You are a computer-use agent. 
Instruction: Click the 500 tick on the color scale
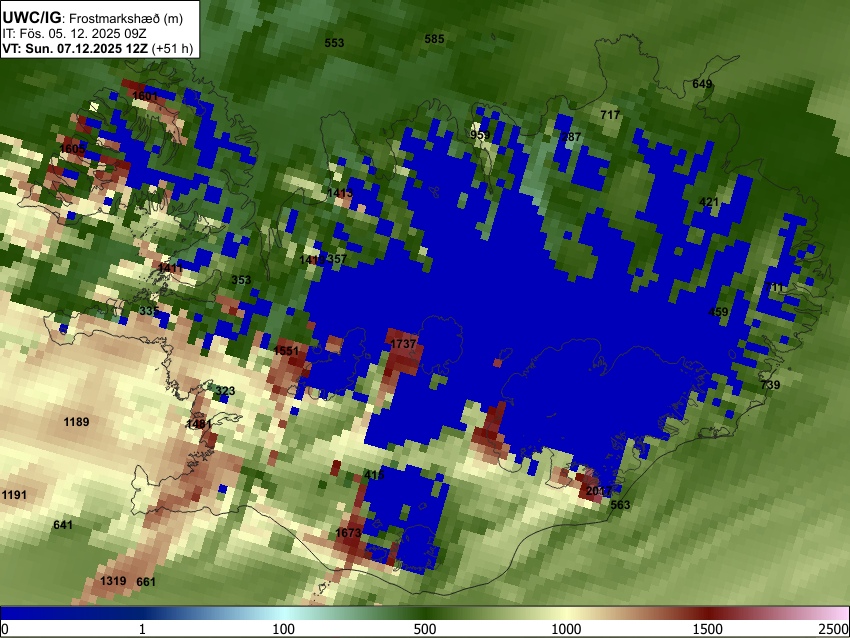pyautogui.click(x=425, y=629)
